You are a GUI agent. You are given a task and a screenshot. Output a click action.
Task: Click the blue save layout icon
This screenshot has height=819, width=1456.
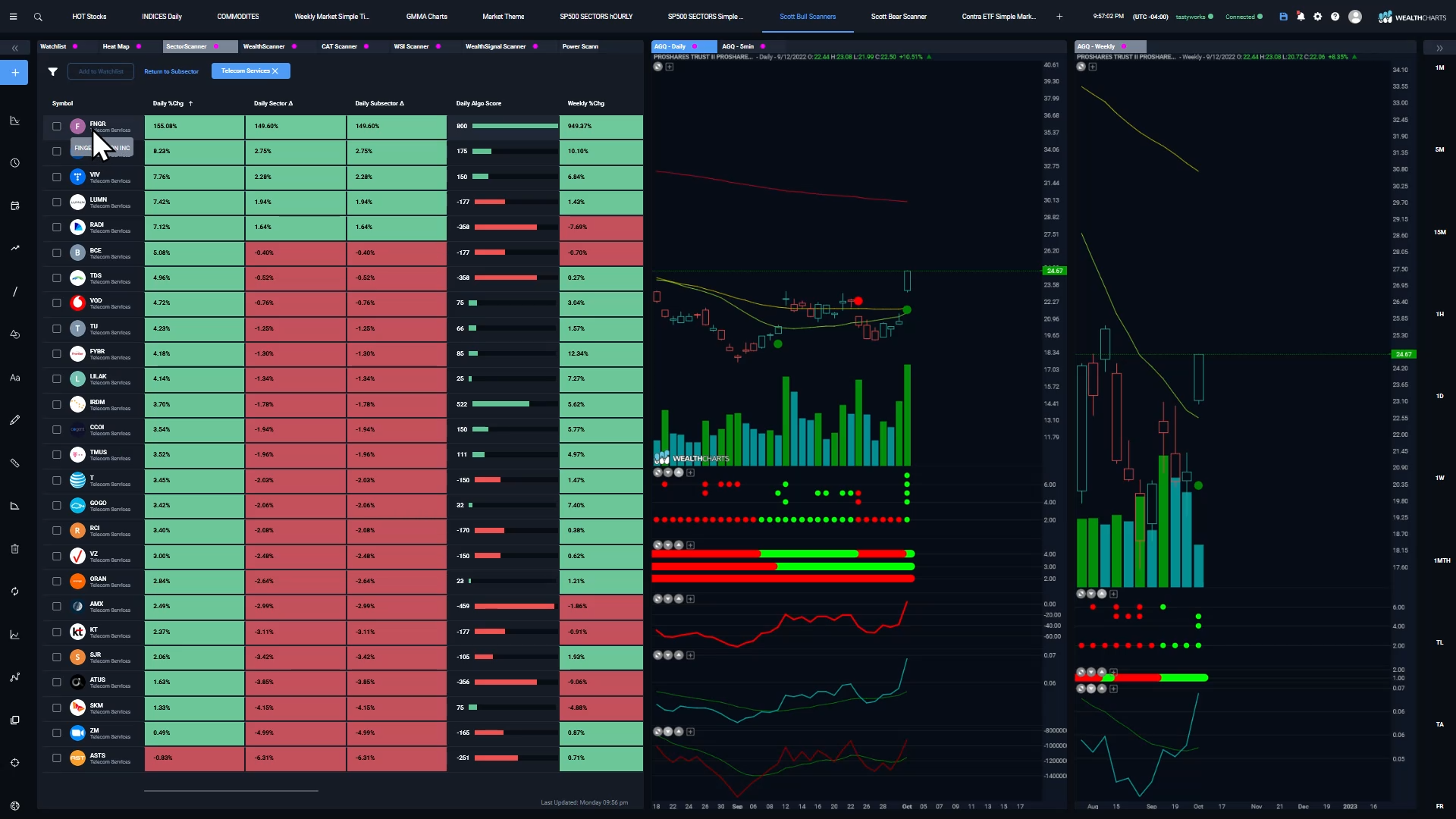click(1283, 17)
